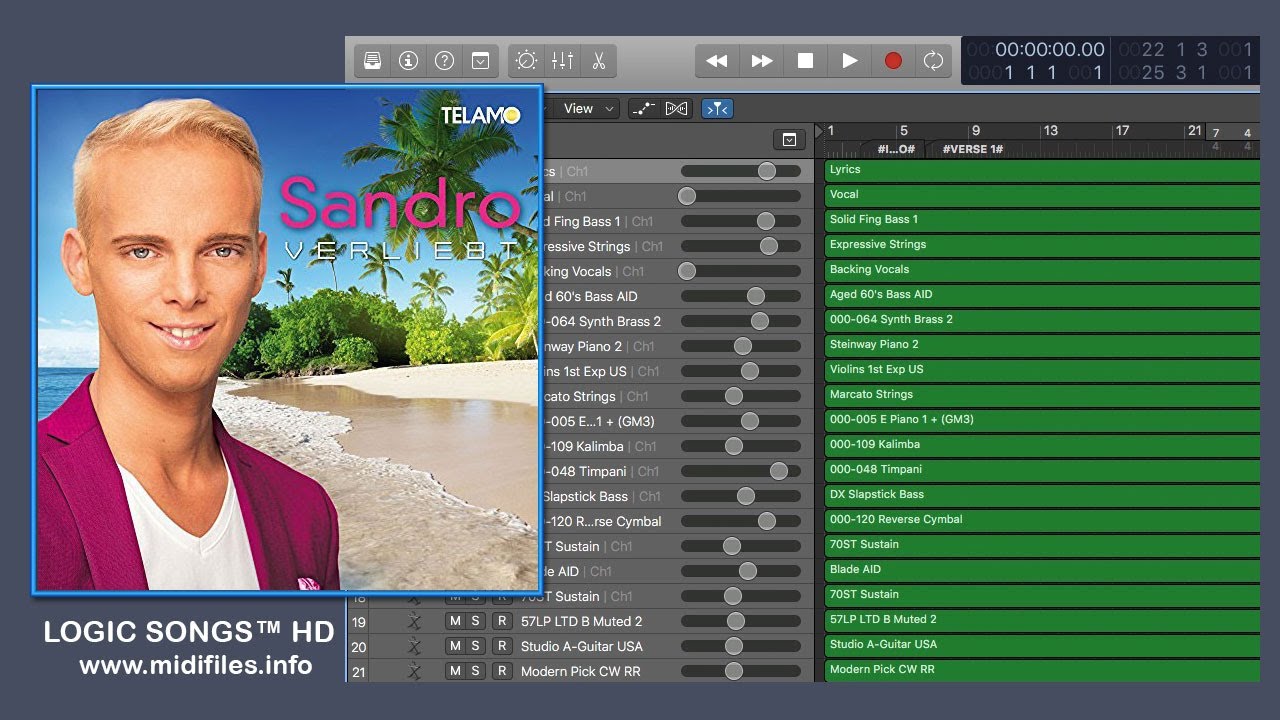Viewport: 1280px width, 720px height.
Task: Show the Inspector via the info icon
Action: [408, 61]
